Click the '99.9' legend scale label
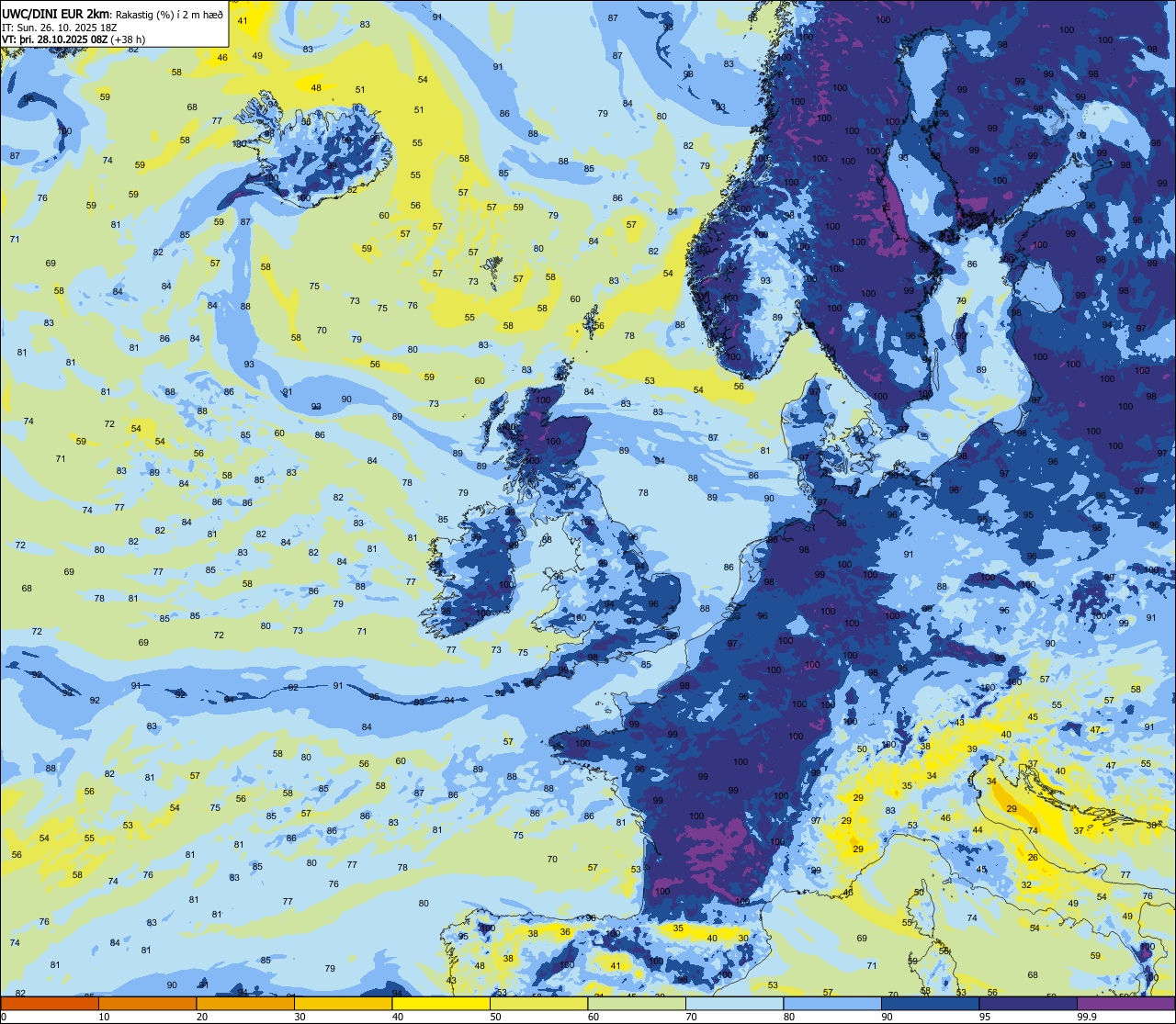This screenshot has width=1176, height=1024. point(1087,1017)
